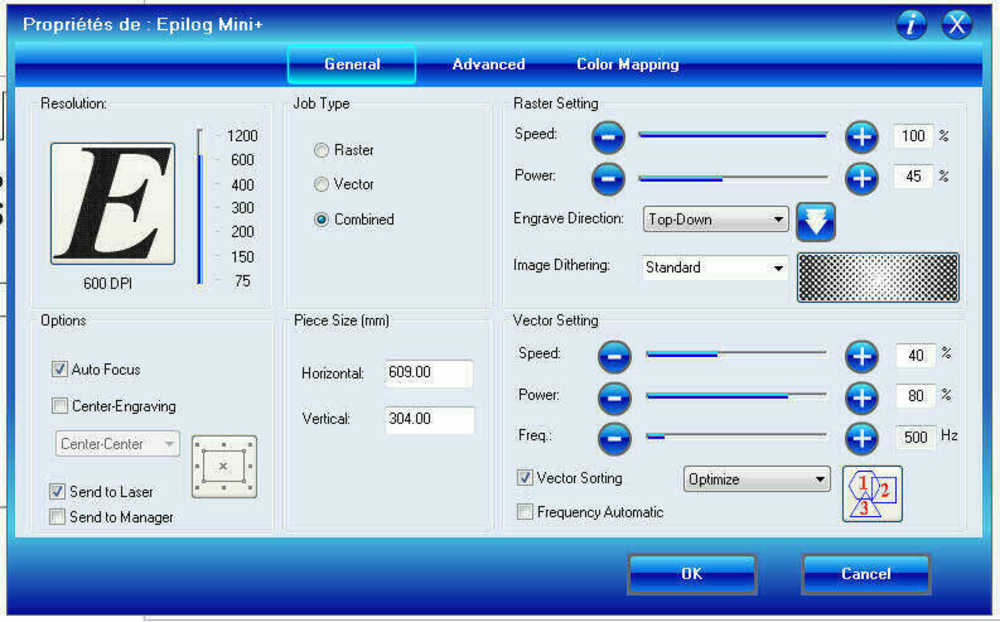Decrease Vector Speed with minus button

click(x=614, y=356)
